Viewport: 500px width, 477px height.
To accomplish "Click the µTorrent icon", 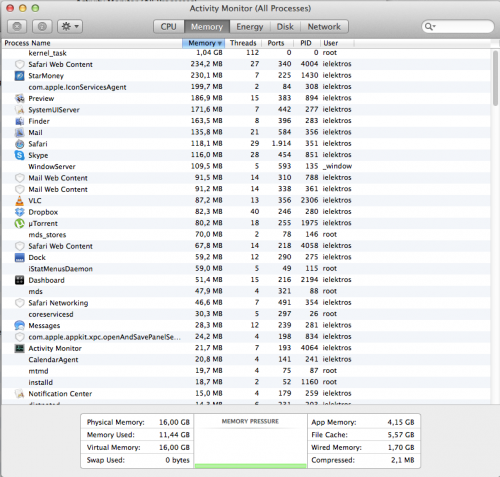I will pos(20,223).
